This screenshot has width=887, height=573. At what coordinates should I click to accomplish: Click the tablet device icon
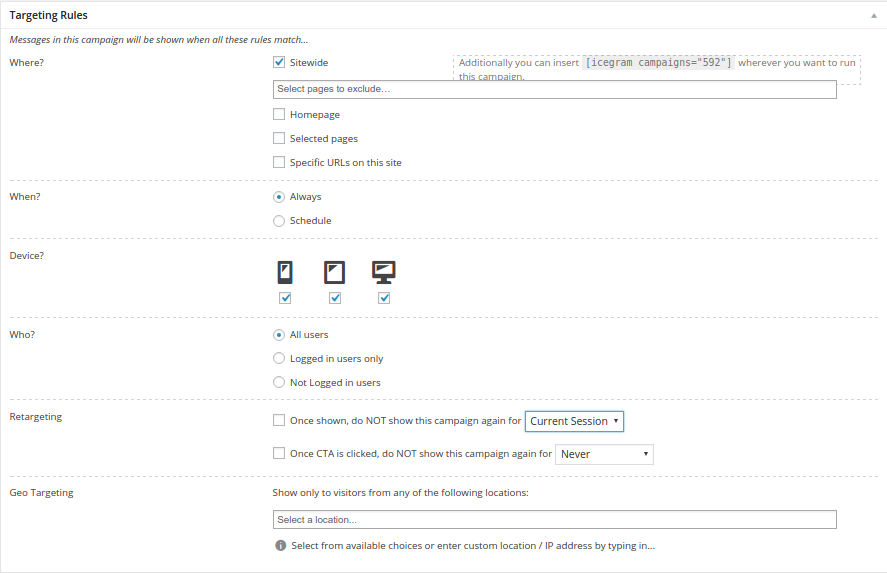click(334, 272)
